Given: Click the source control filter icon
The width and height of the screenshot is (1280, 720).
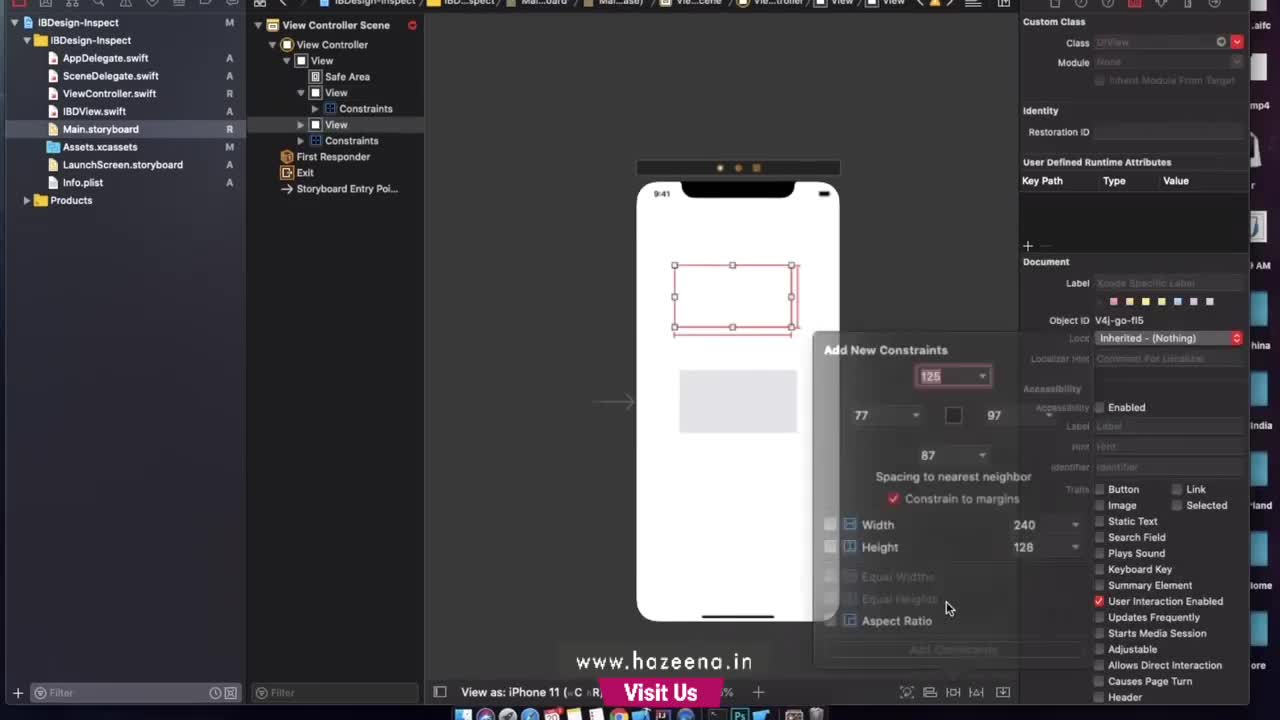Looking at the screenshot, I should click(231, 693).
